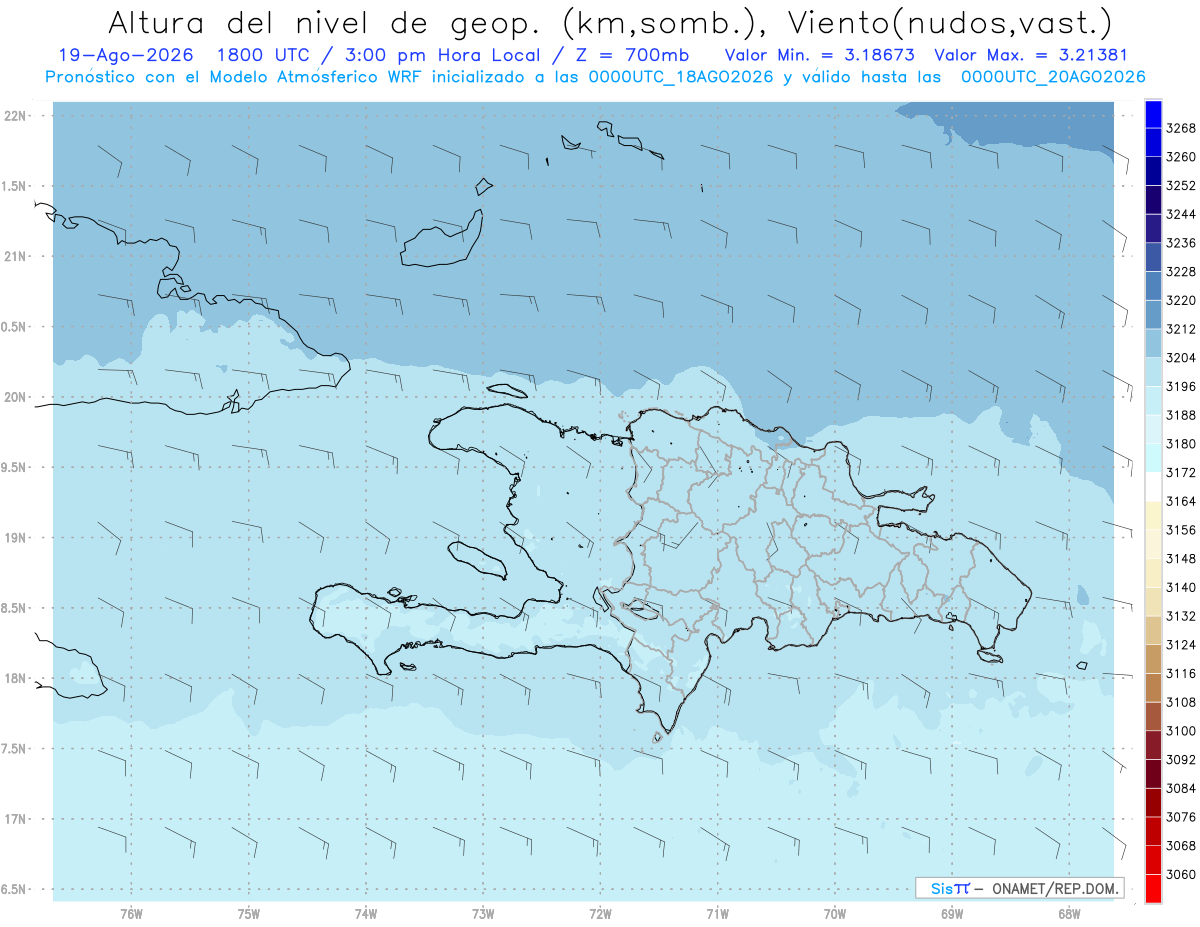
Task: Click the bright red swatch below 3060
Action: tap(1153, 888)
